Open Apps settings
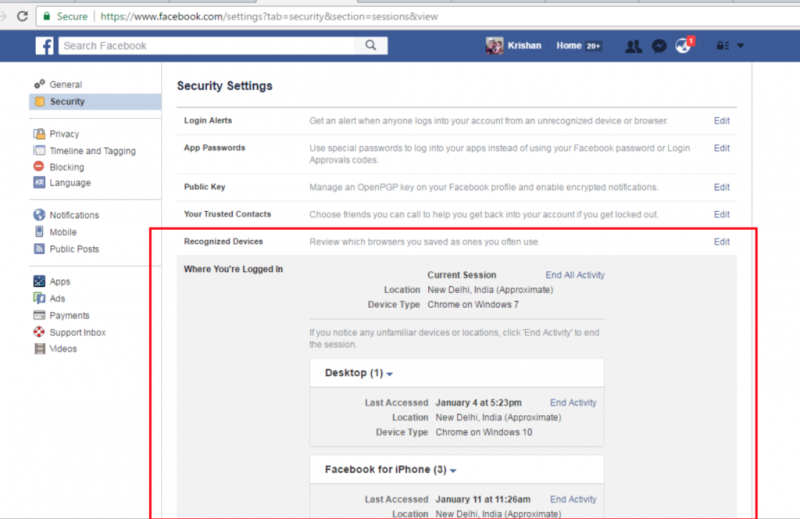Screen dimensions: 800x519 60,281
